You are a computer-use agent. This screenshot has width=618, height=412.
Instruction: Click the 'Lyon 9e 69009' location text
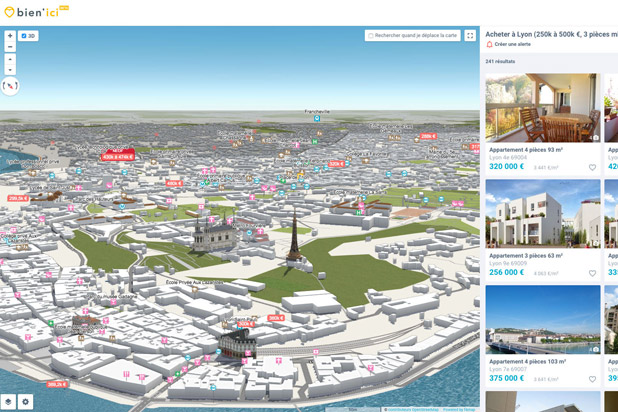pyautogui.click(x=508, y=263)
